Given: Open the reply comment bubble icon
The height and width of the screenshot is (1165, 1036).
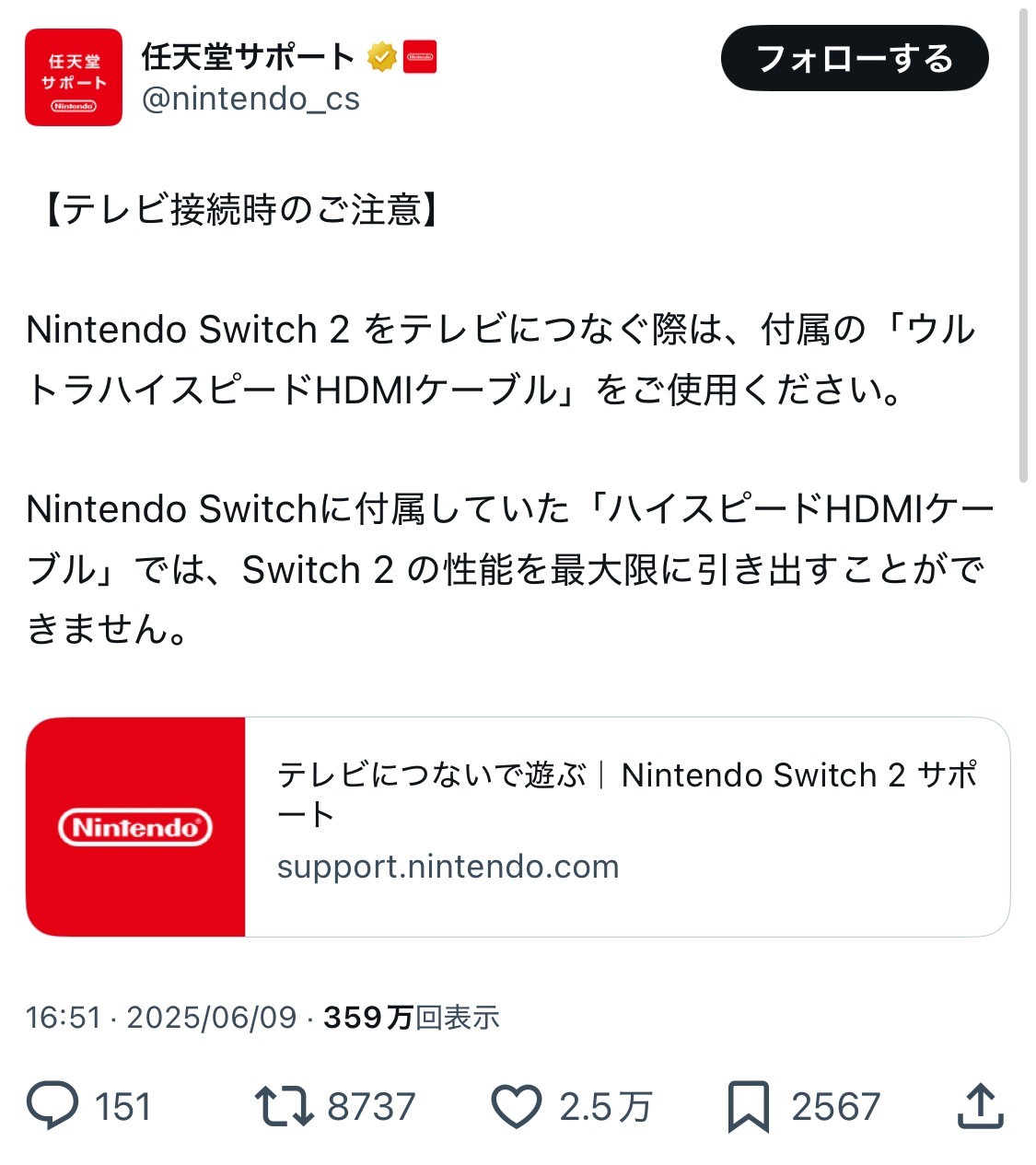Looking at the screenshot, I should 52,1105.
